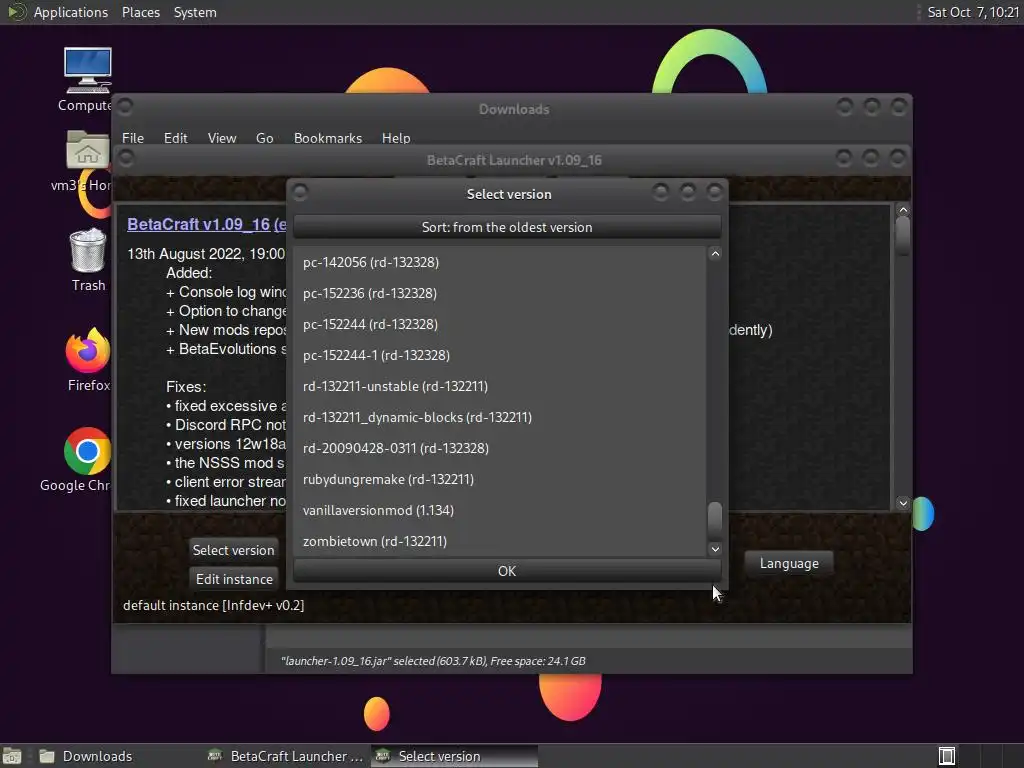This screenshot has height=768, width=1024.
Task: Click default instance [Infdev+ v0.2] label
Action: [x=214, y=605]
